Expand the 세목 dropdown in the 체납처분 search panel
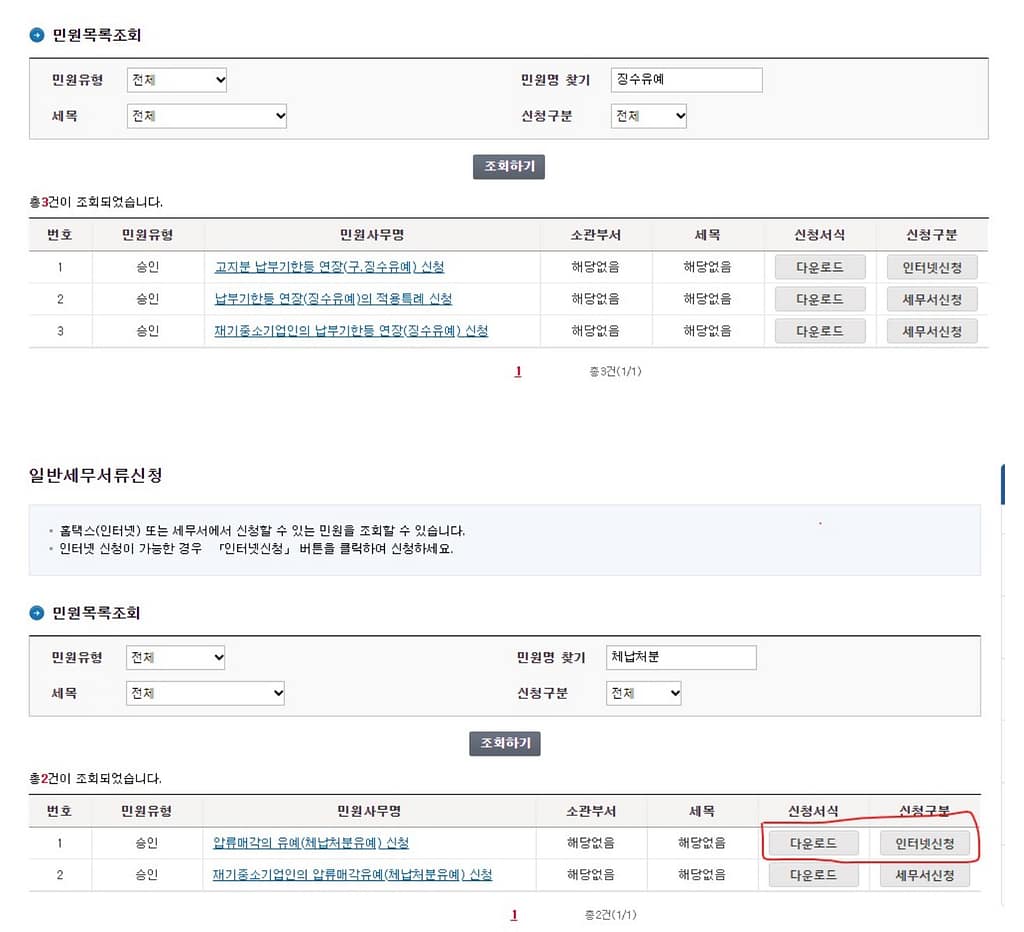 click(205, 693)
